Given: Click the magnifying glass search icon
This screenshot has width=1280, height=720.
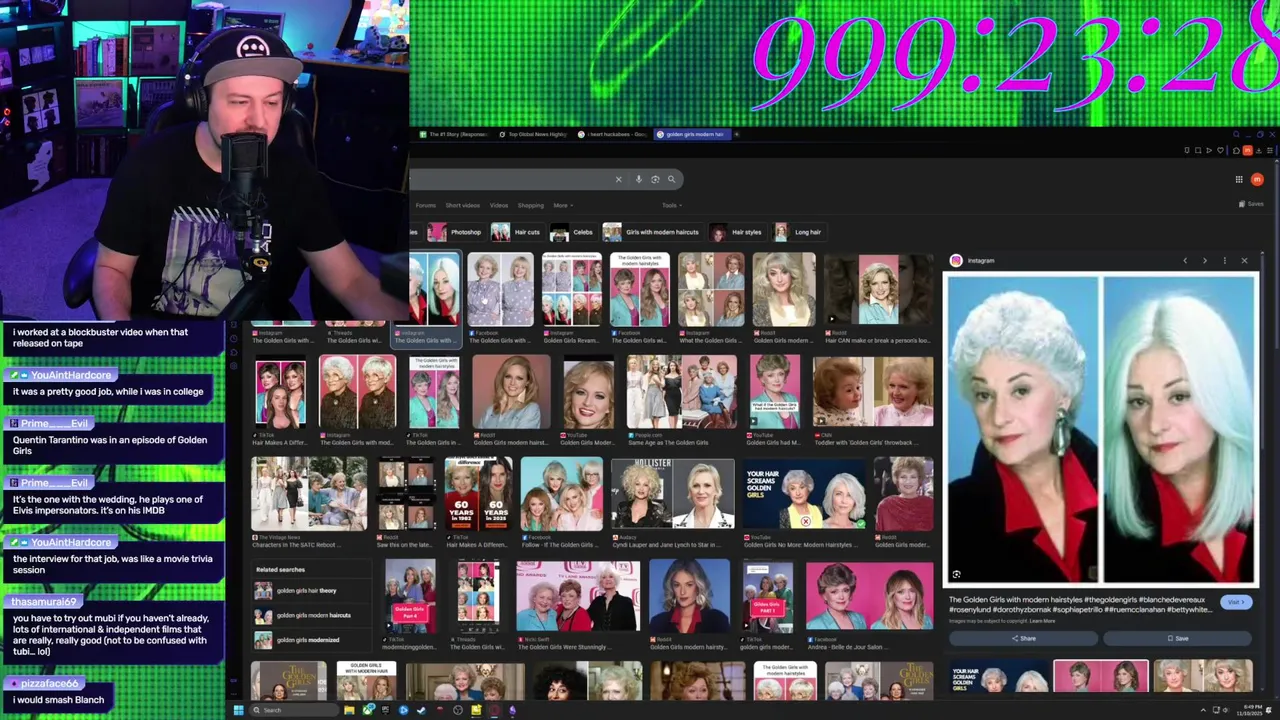Looking at the screenshot, I should tap(671, 180).
